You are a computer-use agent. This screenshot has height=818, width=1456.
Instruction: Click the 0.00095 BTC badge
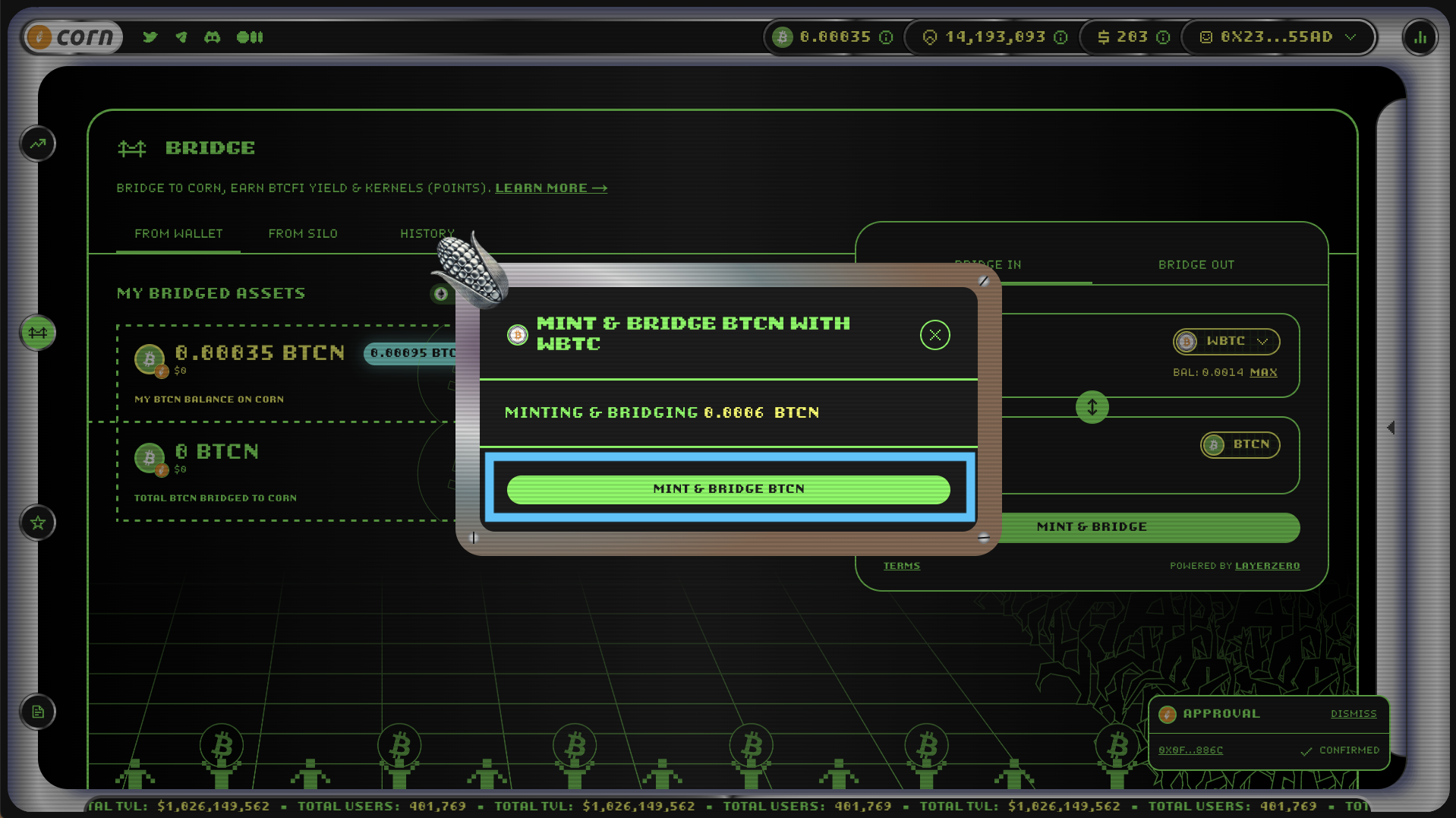point(411,353)
